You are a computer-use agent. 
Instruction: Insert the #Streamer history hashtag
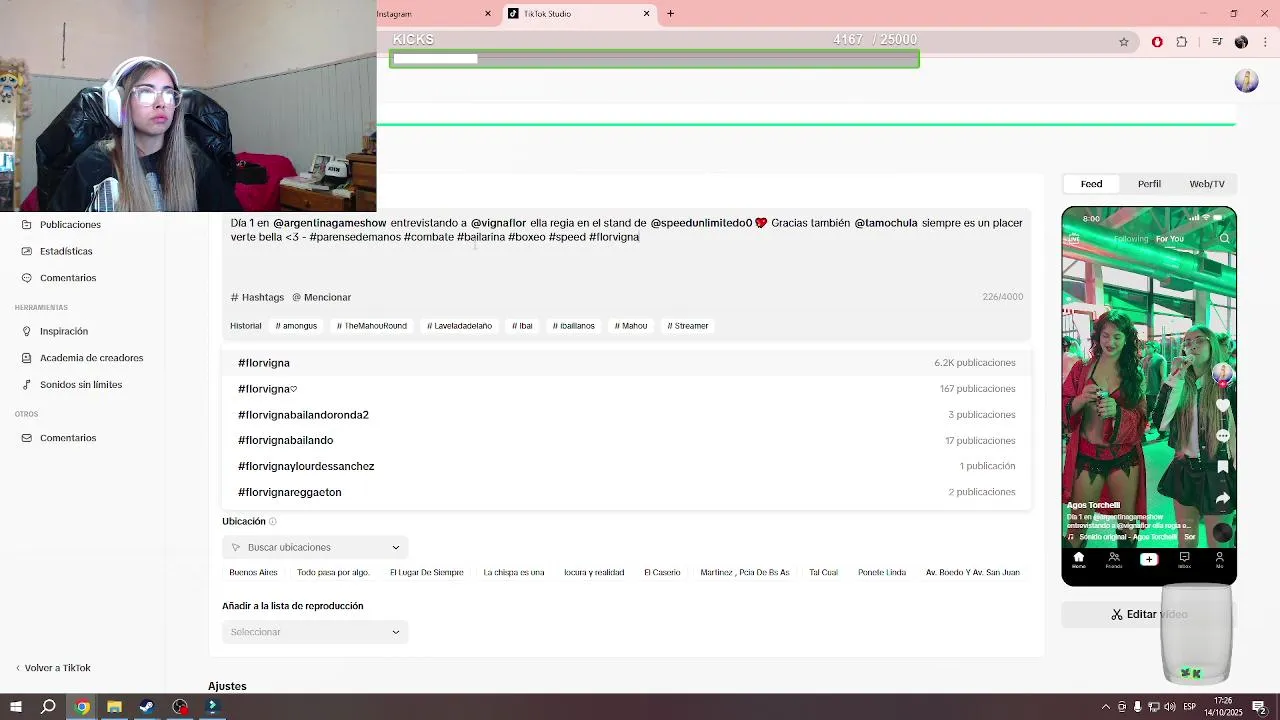coord(688,326)
